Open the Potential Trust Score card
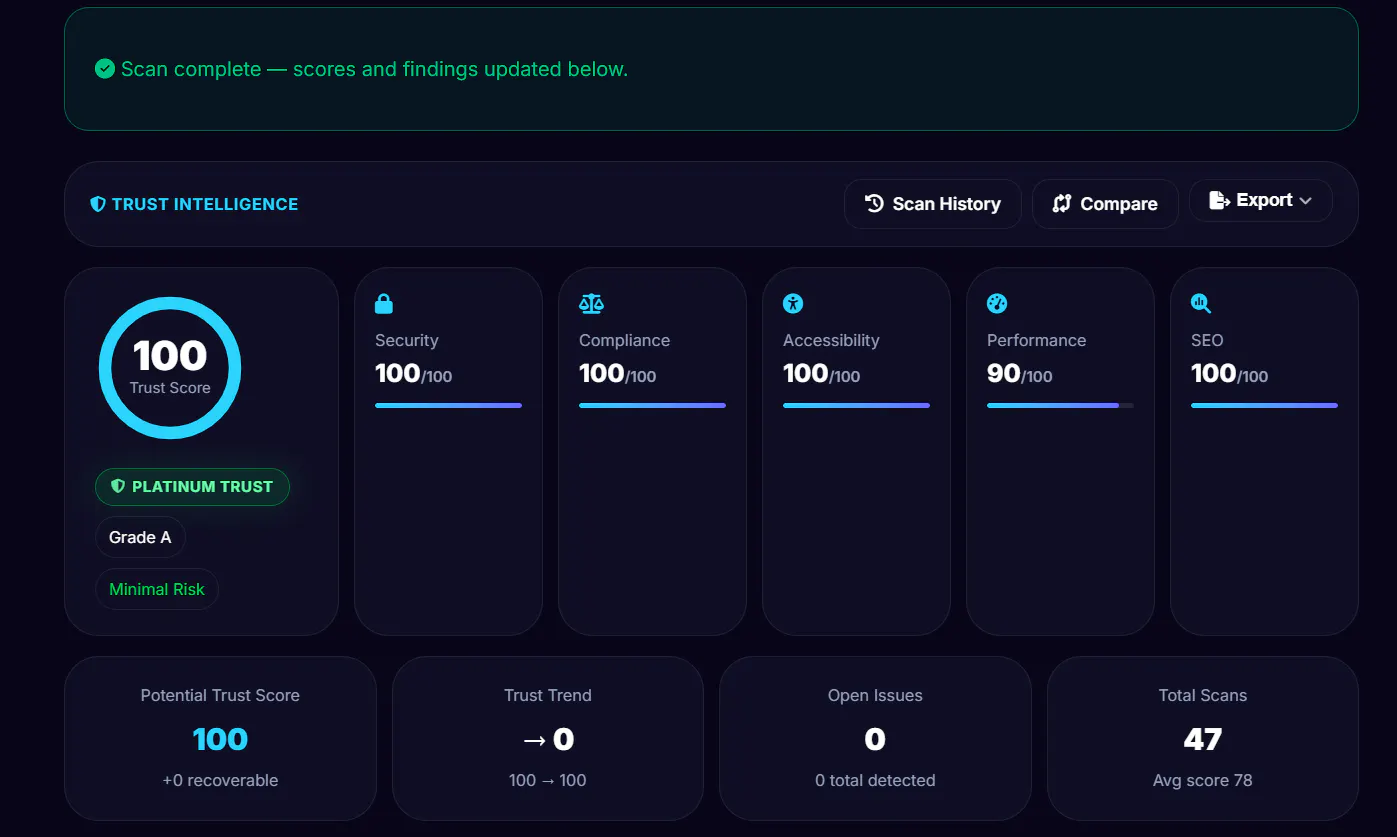 (220, 738)
